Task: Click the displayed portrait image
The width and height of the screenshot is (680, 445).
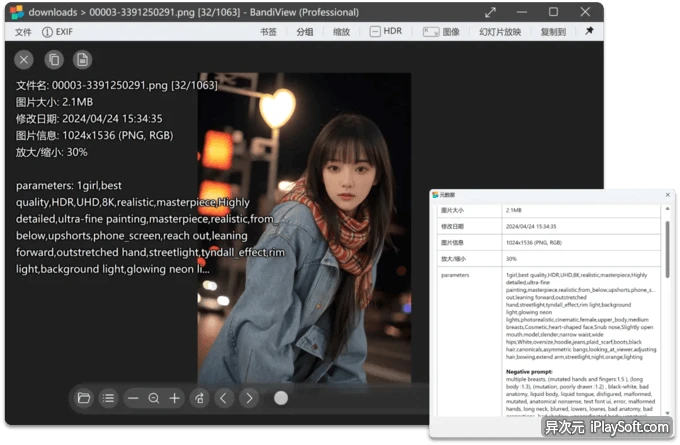Action: tap(304, 228)
